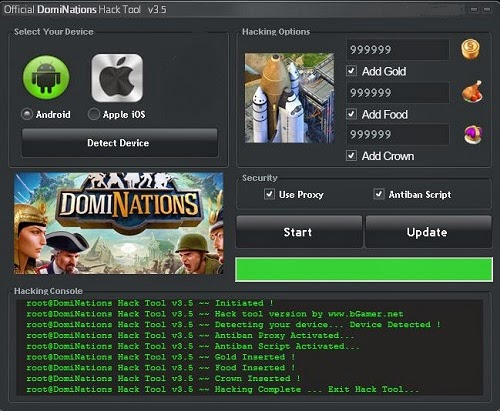Disable the Use Proxy checkbox

(x=269, y=194)
